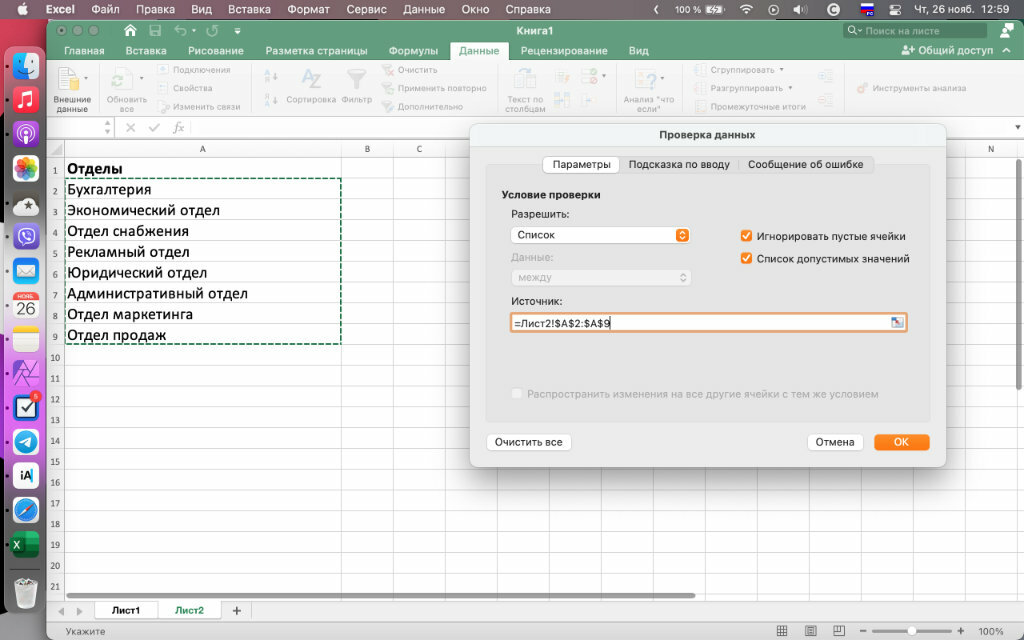Toggle Игнорировать пустые ячейки checkbox
1024x640 pixels.
tap(746, 236)
